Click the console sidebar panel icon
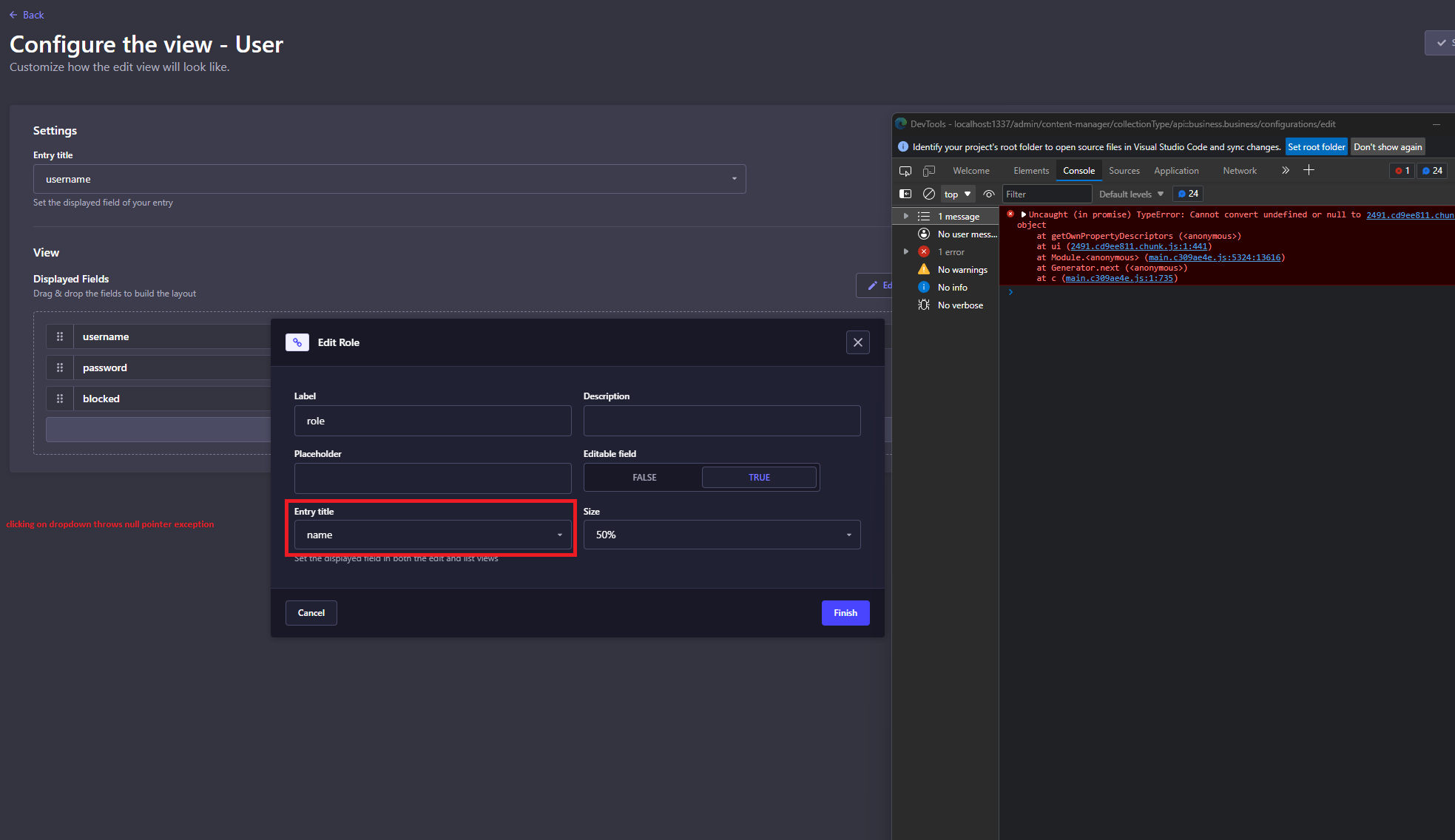1455x840 pixels. pyautogui.click(x=905, y=194)
